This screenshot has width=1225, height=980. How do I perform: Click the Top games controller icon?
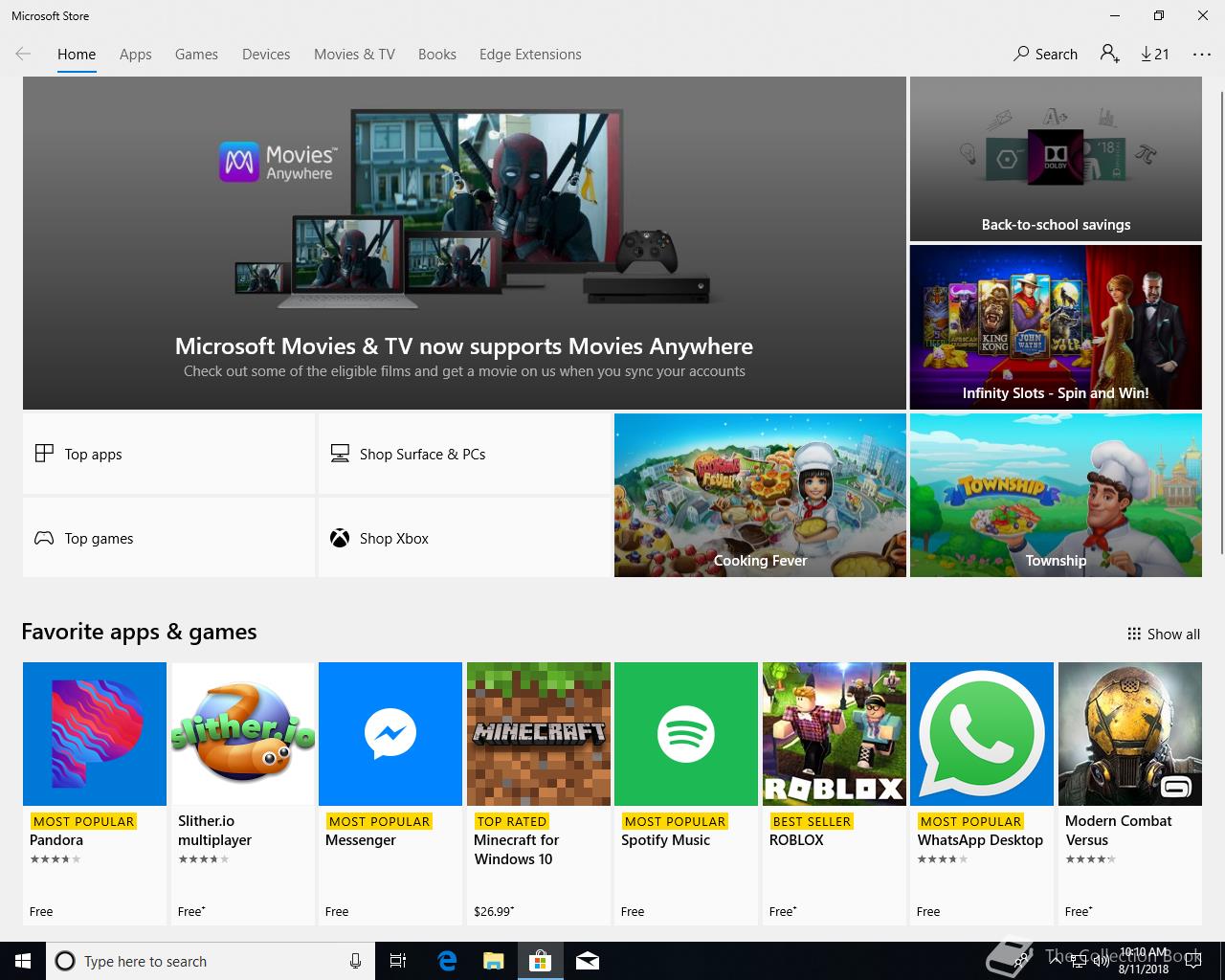tap(44, 538)
